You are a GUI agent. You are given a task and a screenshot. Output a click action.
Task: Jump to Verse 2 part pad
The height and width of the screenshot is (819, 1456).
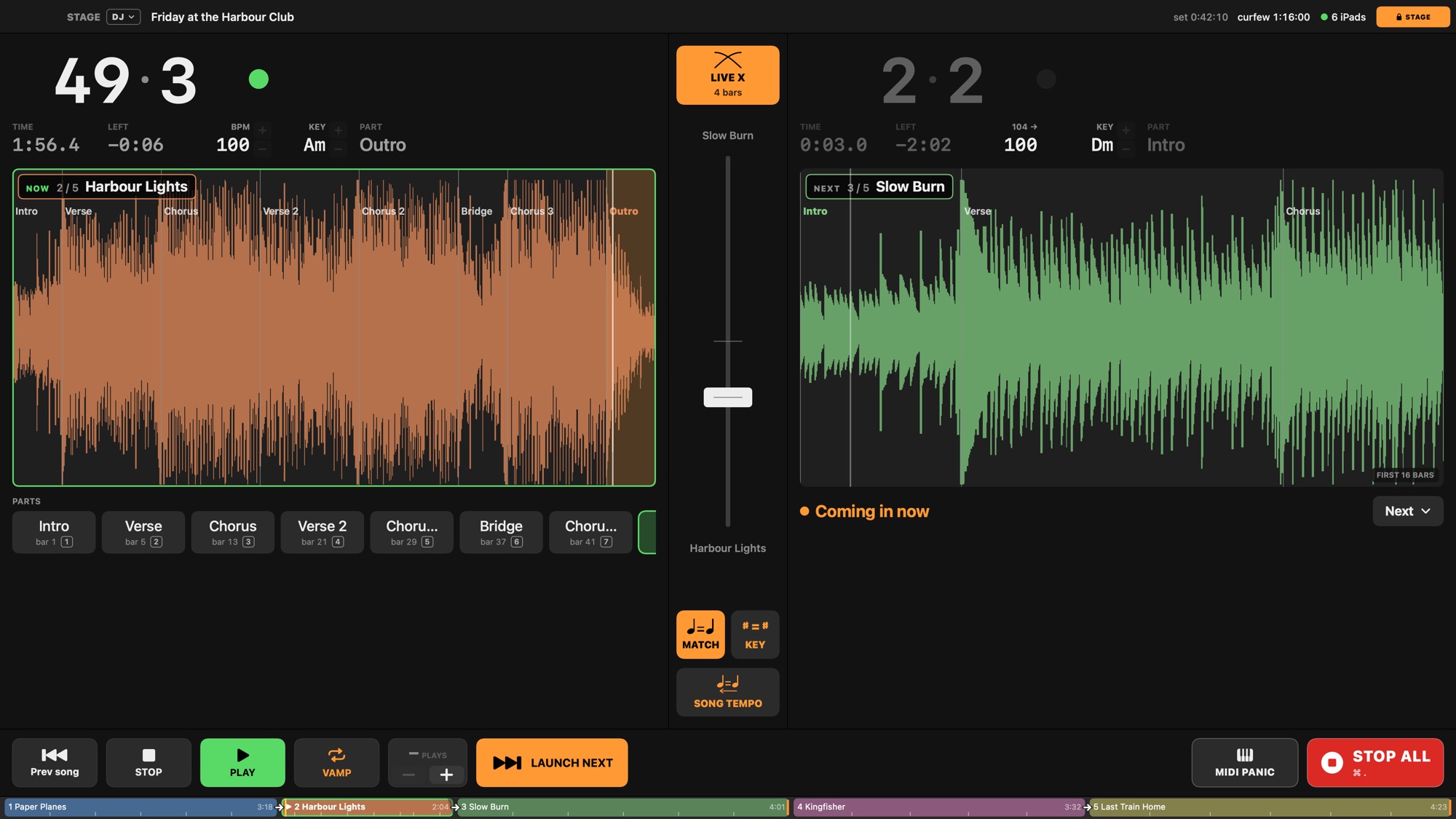(x=322, y=532)
